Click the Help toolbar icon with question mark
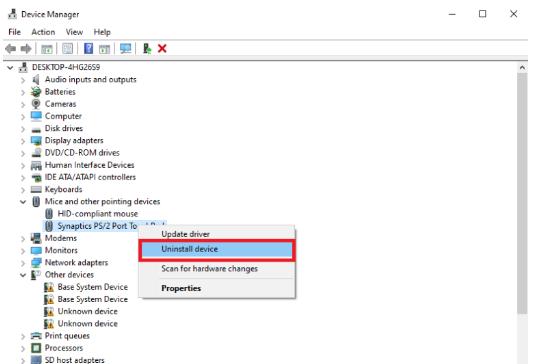The image size is (539, 364). pos(88,48)
